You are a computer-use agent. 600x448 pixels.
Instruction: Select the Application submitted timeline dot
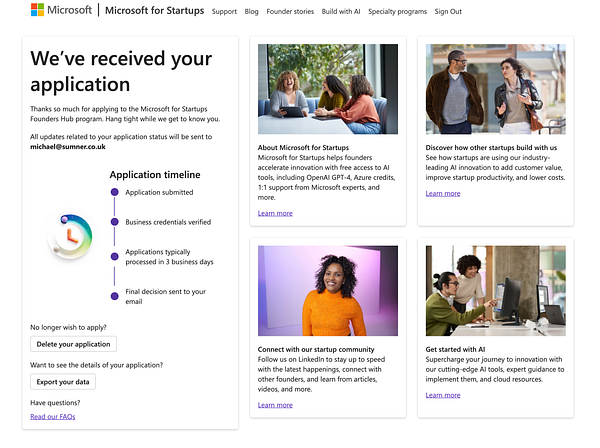tap(114, 192)
